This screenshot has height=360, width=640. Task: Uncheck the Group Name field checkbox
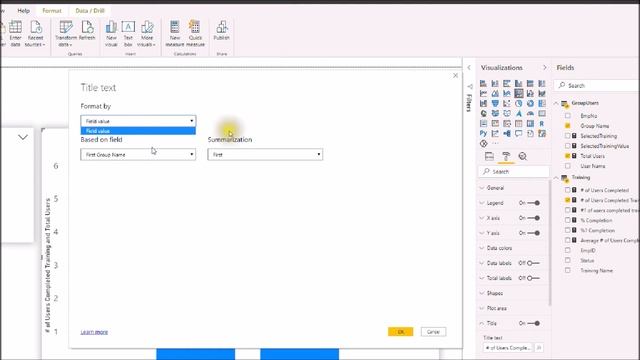click(x=568, y=126)
